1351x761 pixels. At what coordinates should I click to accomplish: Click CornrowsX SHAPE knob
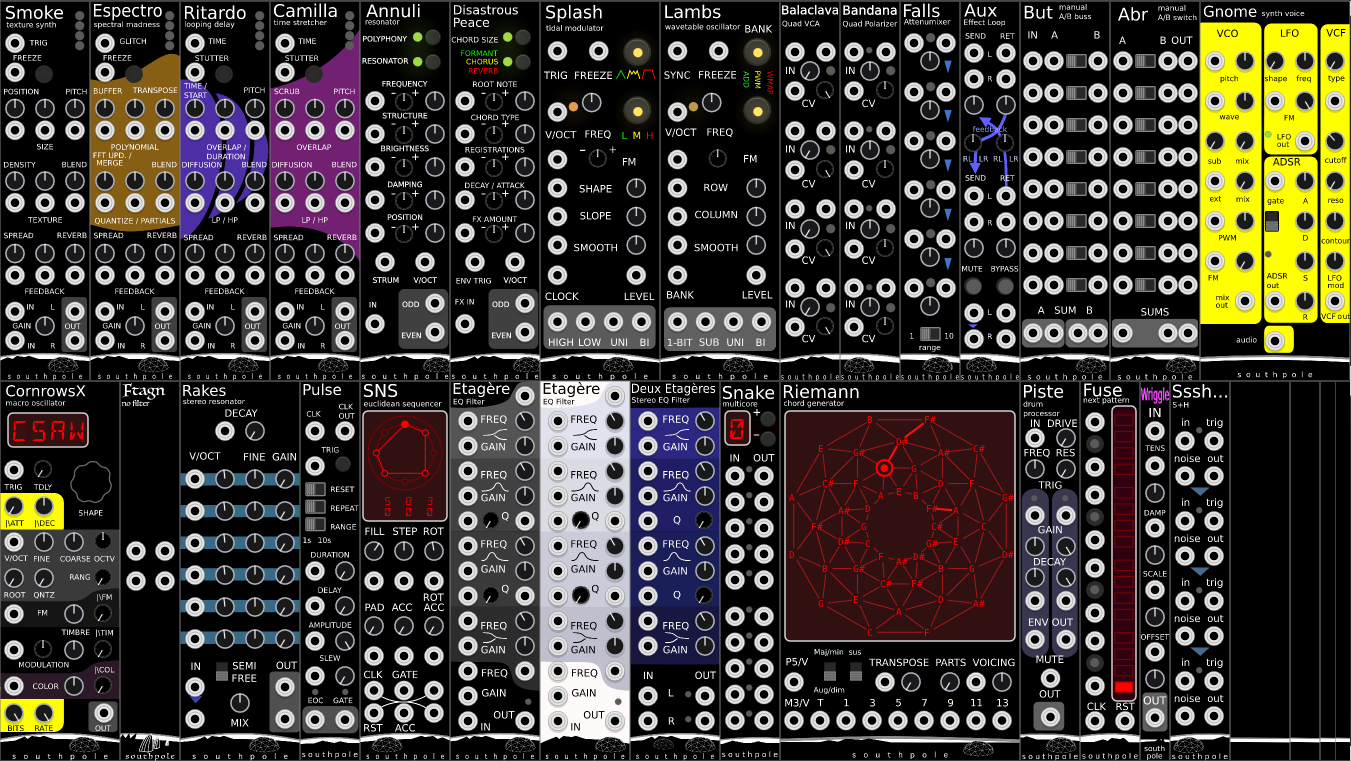(x=90, y=483)
